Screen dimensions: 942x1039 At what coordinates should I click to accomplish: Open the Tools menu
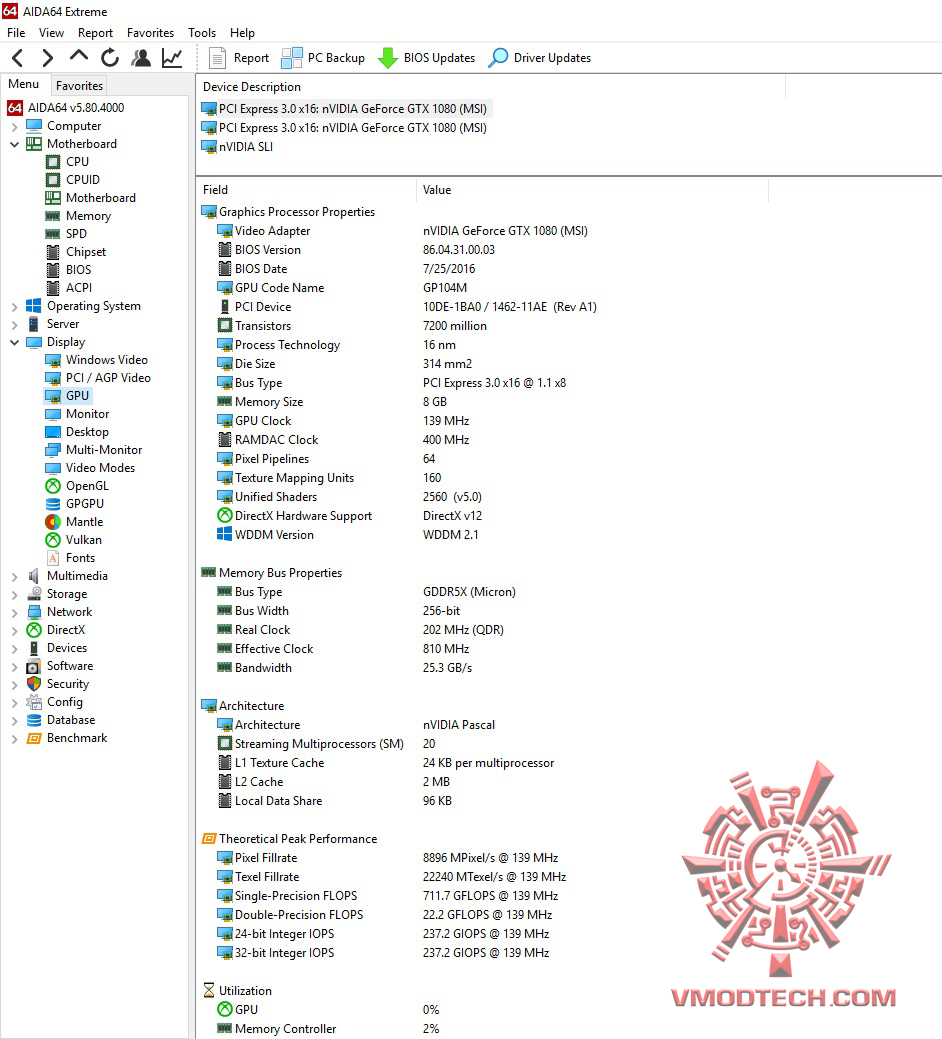pos(201,32)
